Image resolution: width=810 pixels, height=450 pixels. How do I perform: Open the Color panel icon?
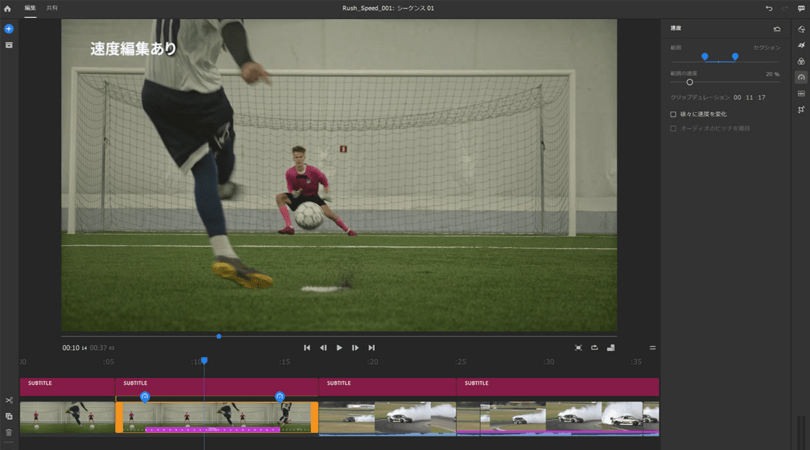click(x=801, y=61)
